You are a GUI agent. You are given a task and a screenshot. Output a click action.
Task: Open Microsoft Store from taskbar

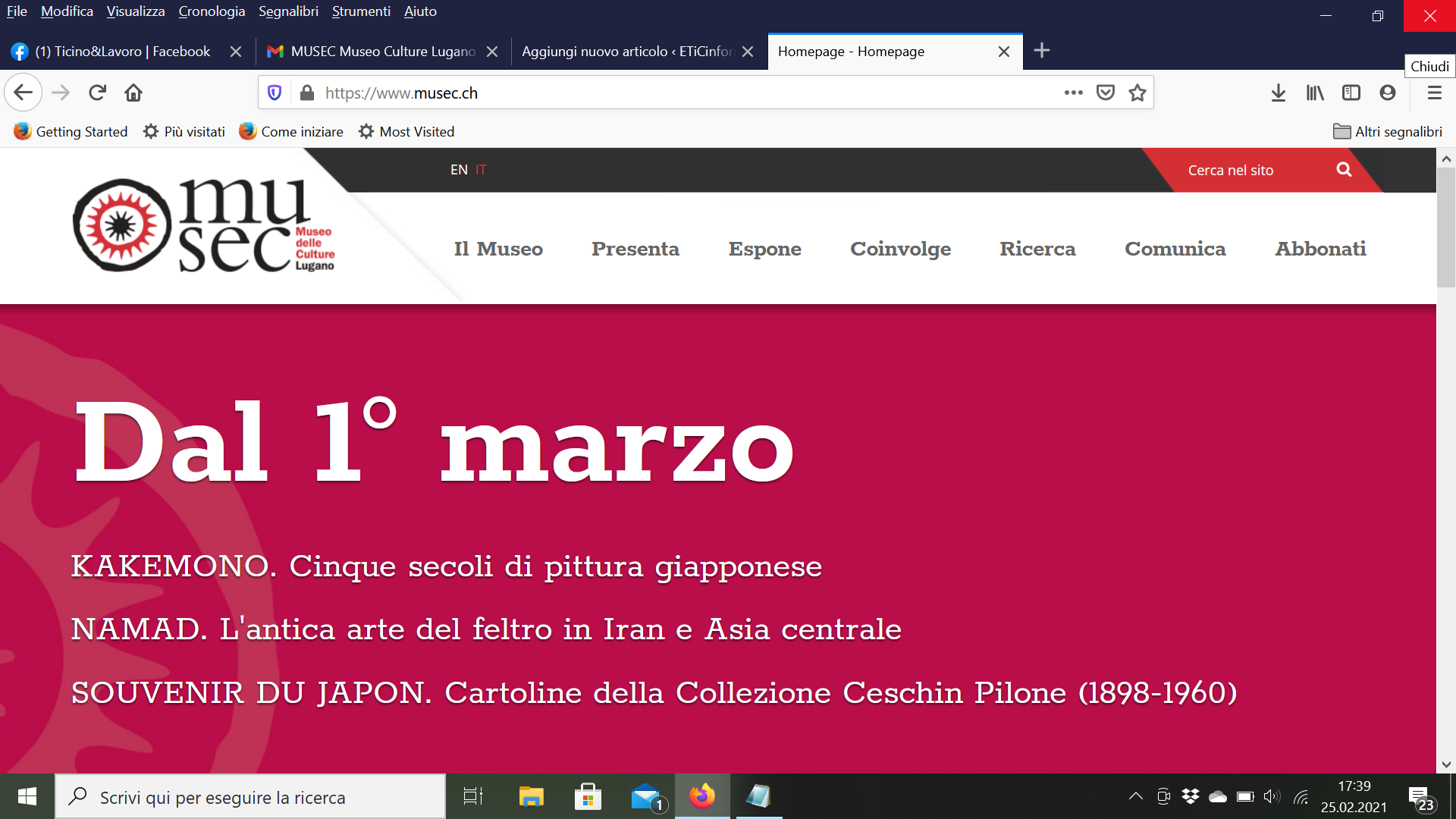coord(588,796)
